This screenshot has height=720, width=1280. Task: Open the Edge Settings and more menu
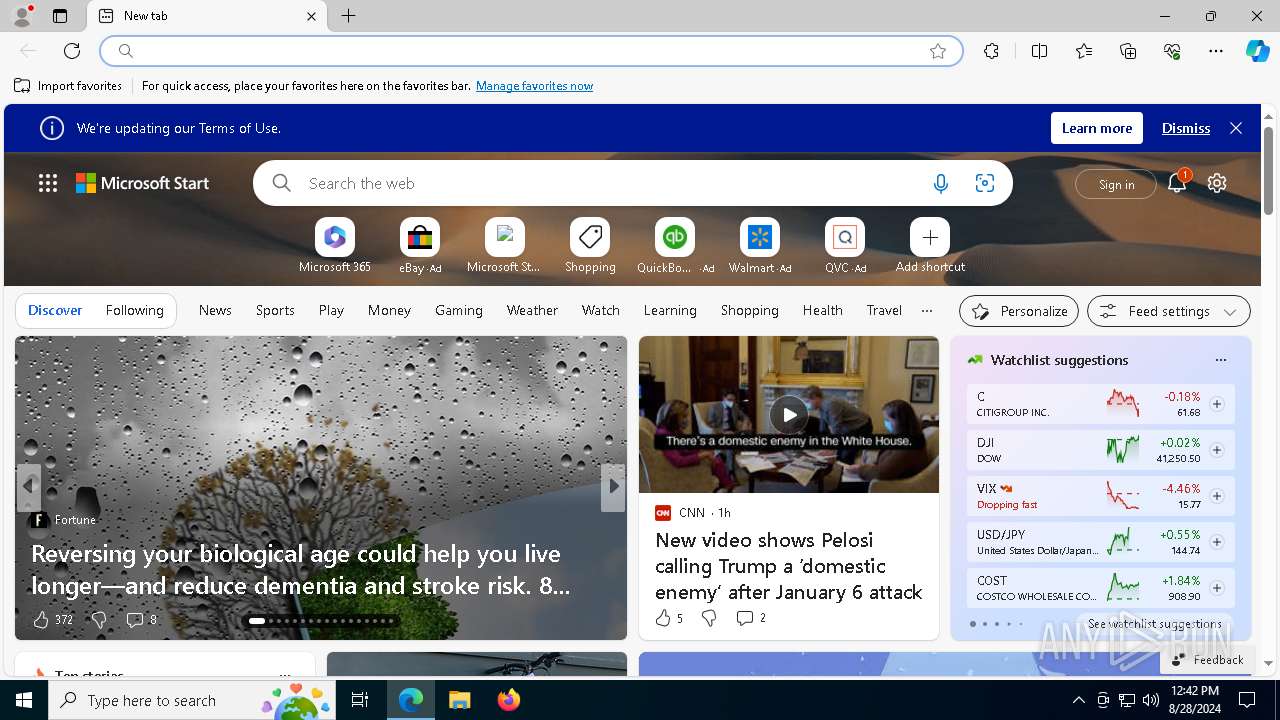pyautogui.click(x=1216, y=51)
